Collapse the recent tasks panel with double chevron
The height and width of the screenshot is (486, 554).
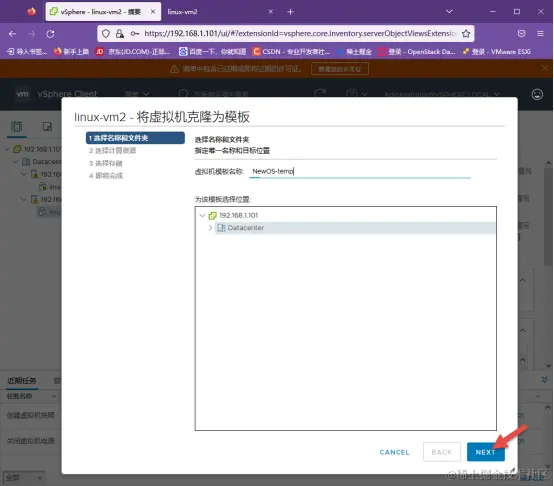point(544,379)
